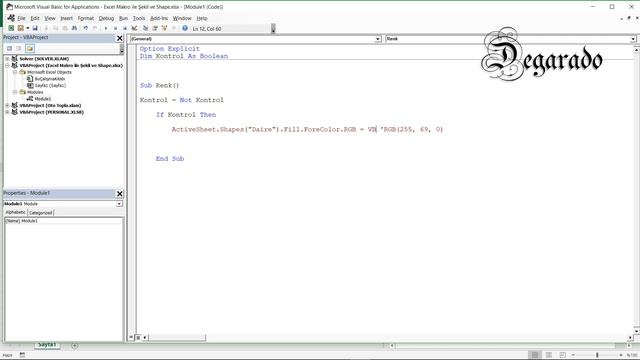Save the workbook with the disk icon

[35, 28]
